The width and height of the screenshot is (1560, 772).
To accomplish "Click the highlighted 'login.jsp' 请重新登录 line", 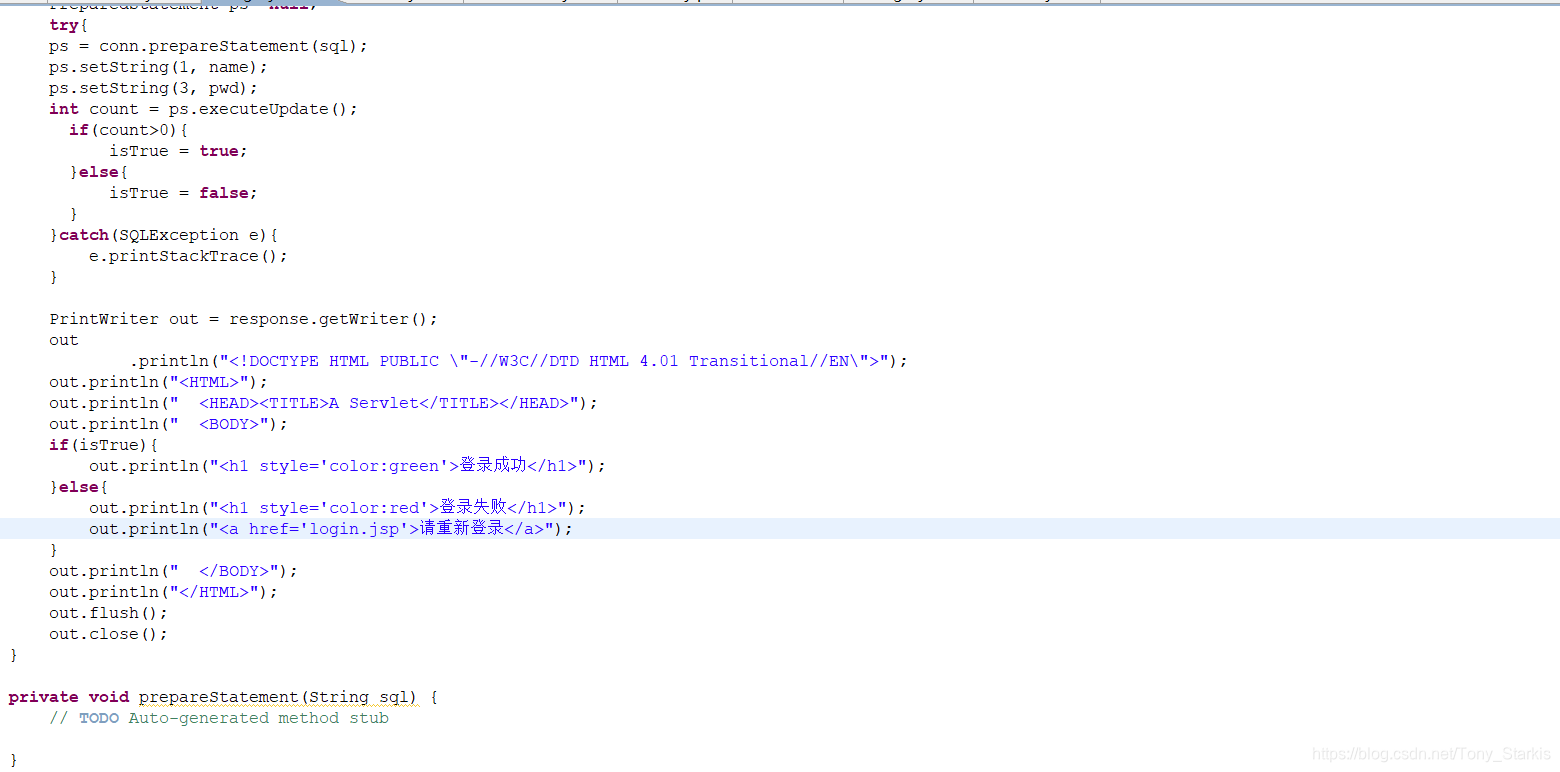I will click(x=331, y=529).
